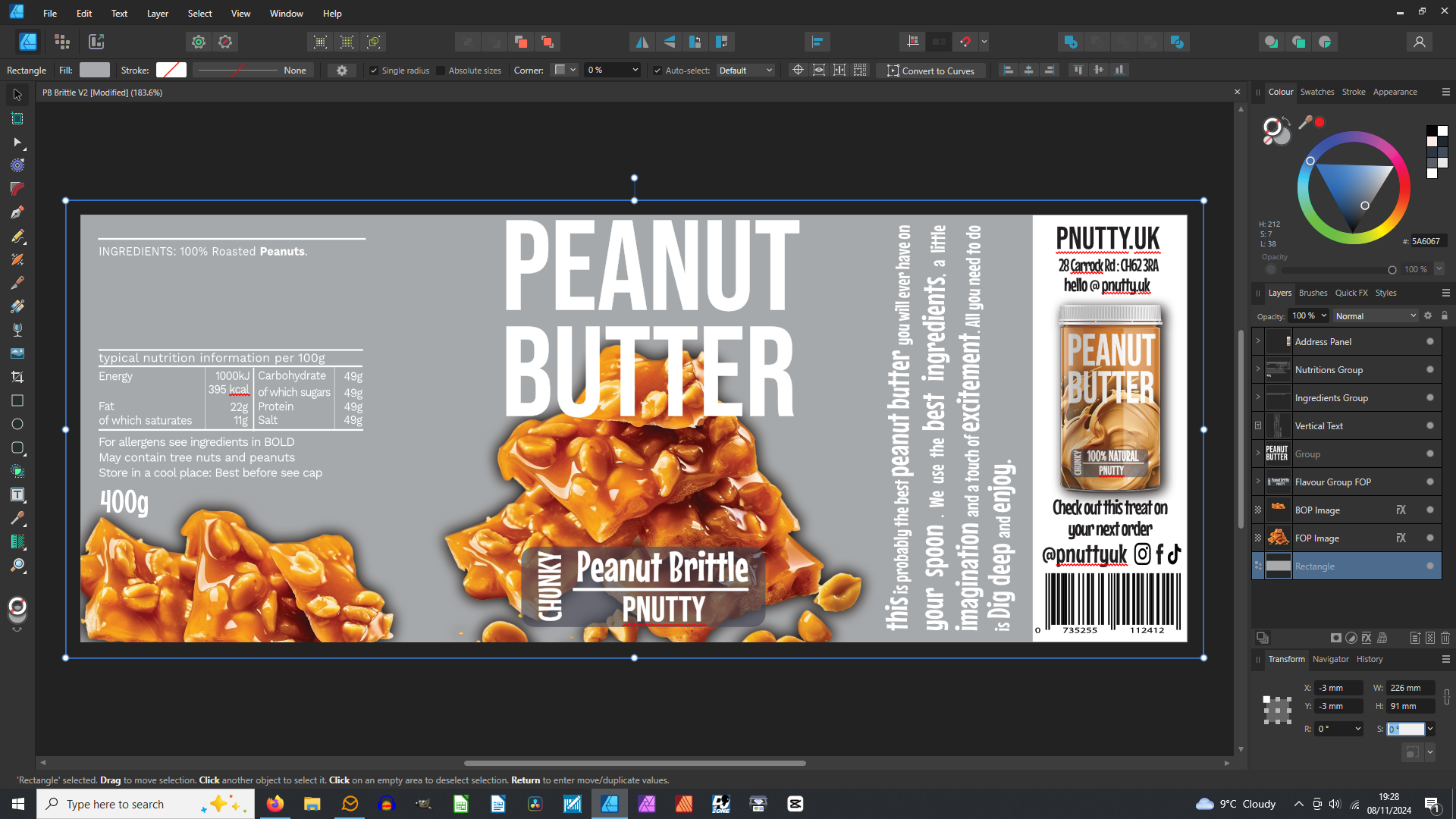Click the Align Left icon in context toolbar
The width and height of the screenshot is (1456, 819).
(1008, 70)
